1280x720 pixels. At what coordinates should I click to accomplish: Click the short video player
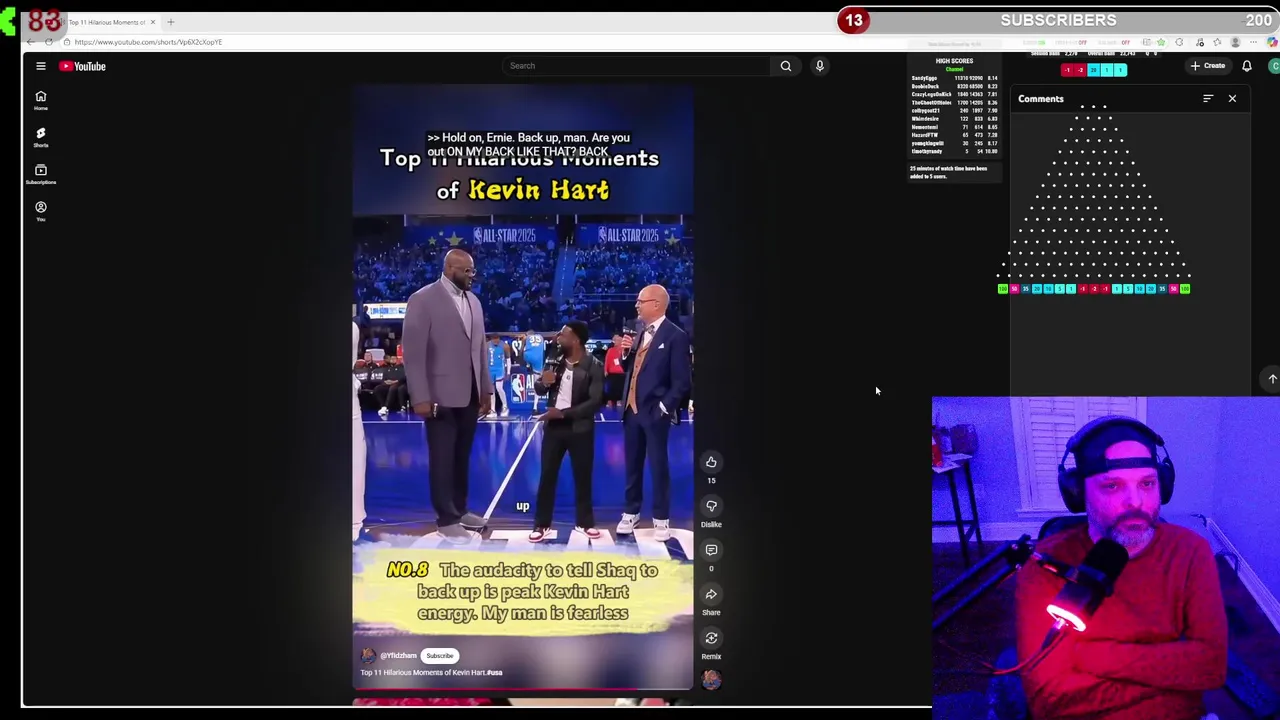[522, 388]
